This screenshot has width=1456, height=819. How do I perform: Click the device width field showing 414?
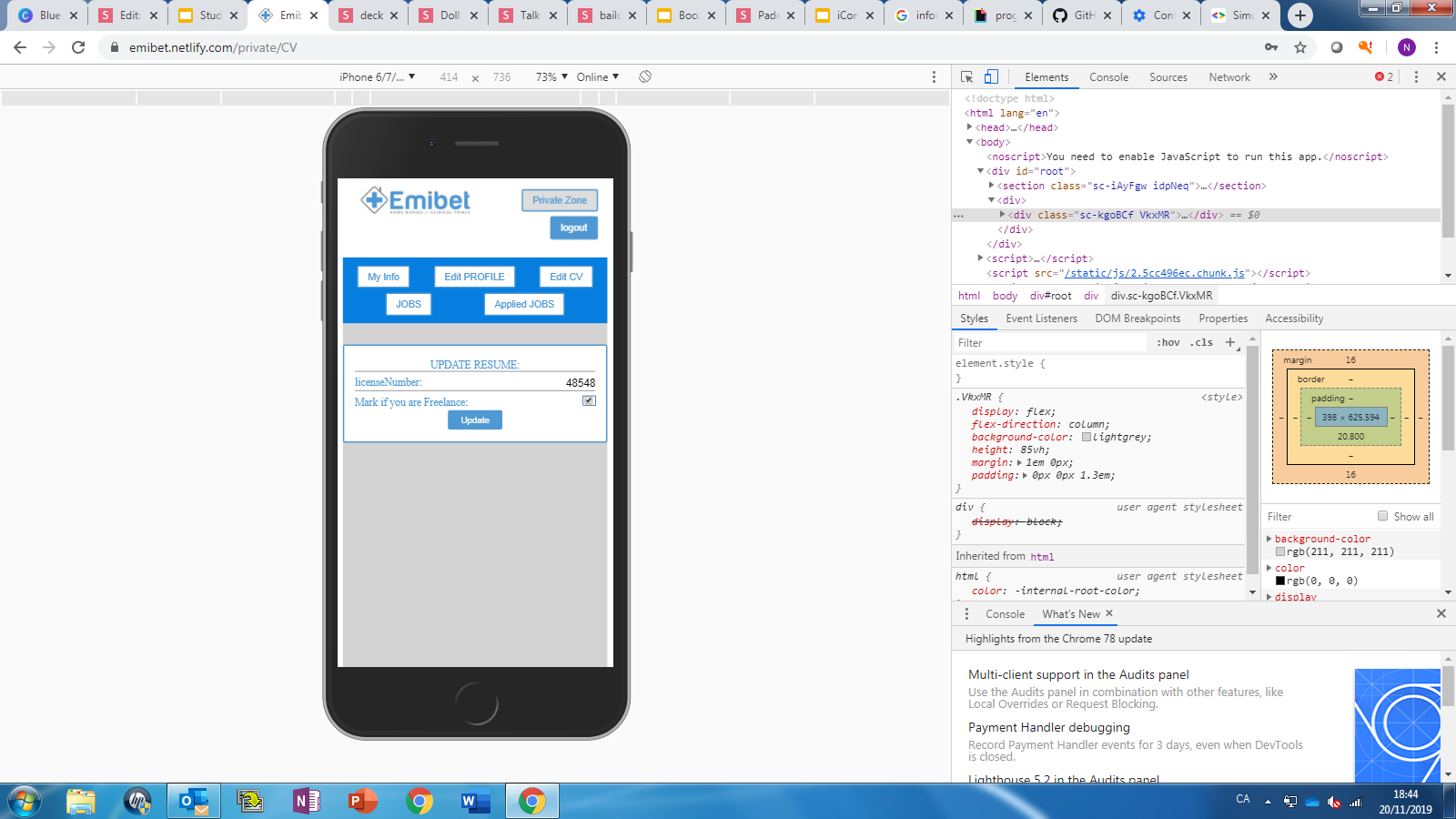(x=449, y=77)
